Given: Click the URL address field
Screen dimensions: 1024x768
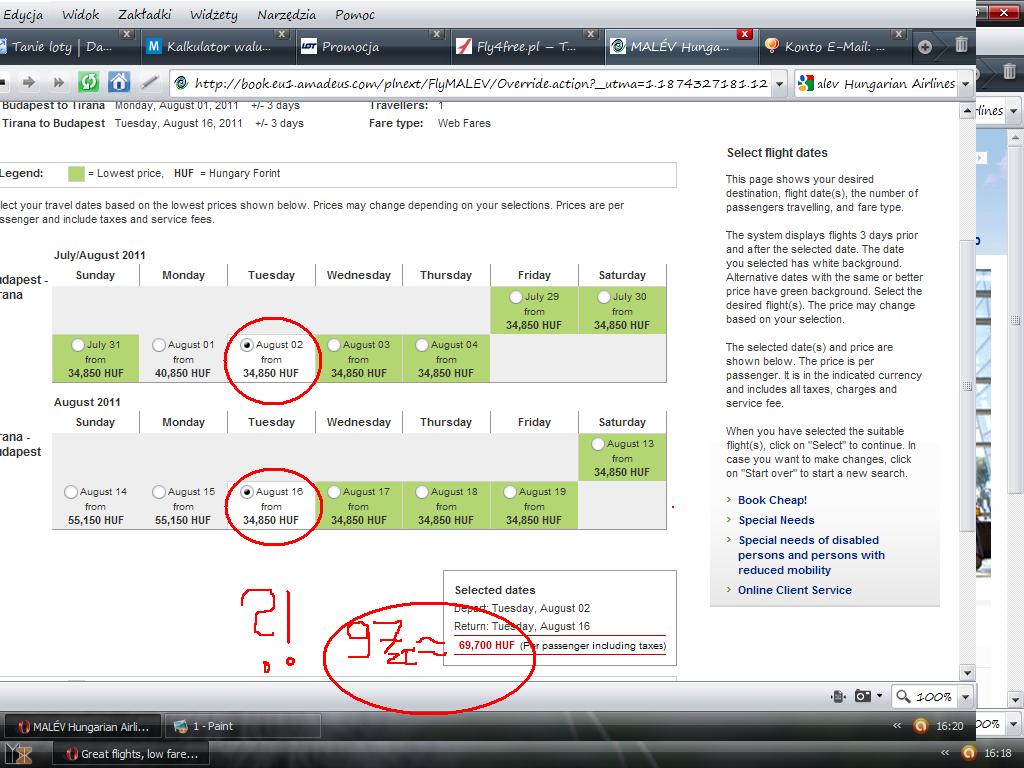Looking at the screenshot, I should (481, 84).
